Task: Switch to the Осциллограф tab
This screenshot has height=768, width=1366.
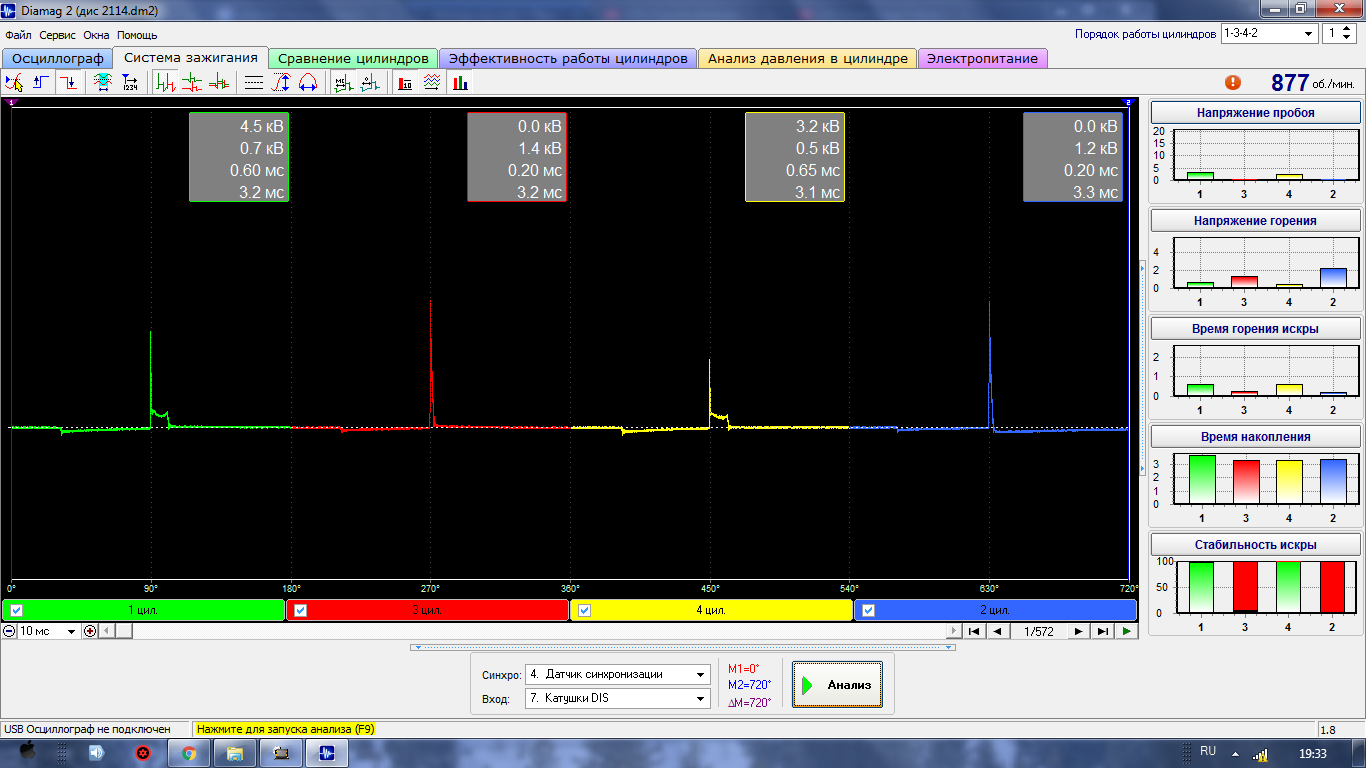Action: [x=57, y=58]
